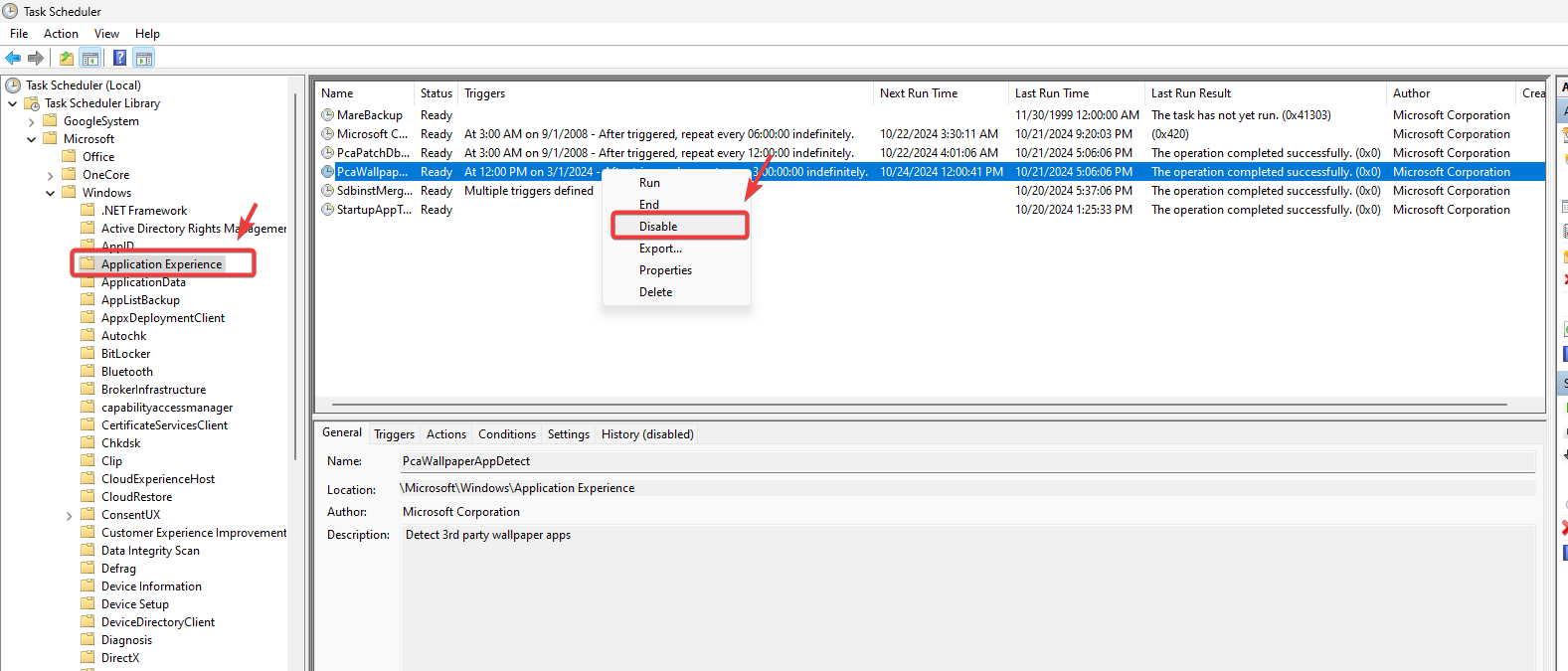The height and width of the screenshot is (671, 1568).
Task: Click the folder icon next to Defrag
Action: tap(87, 569)
